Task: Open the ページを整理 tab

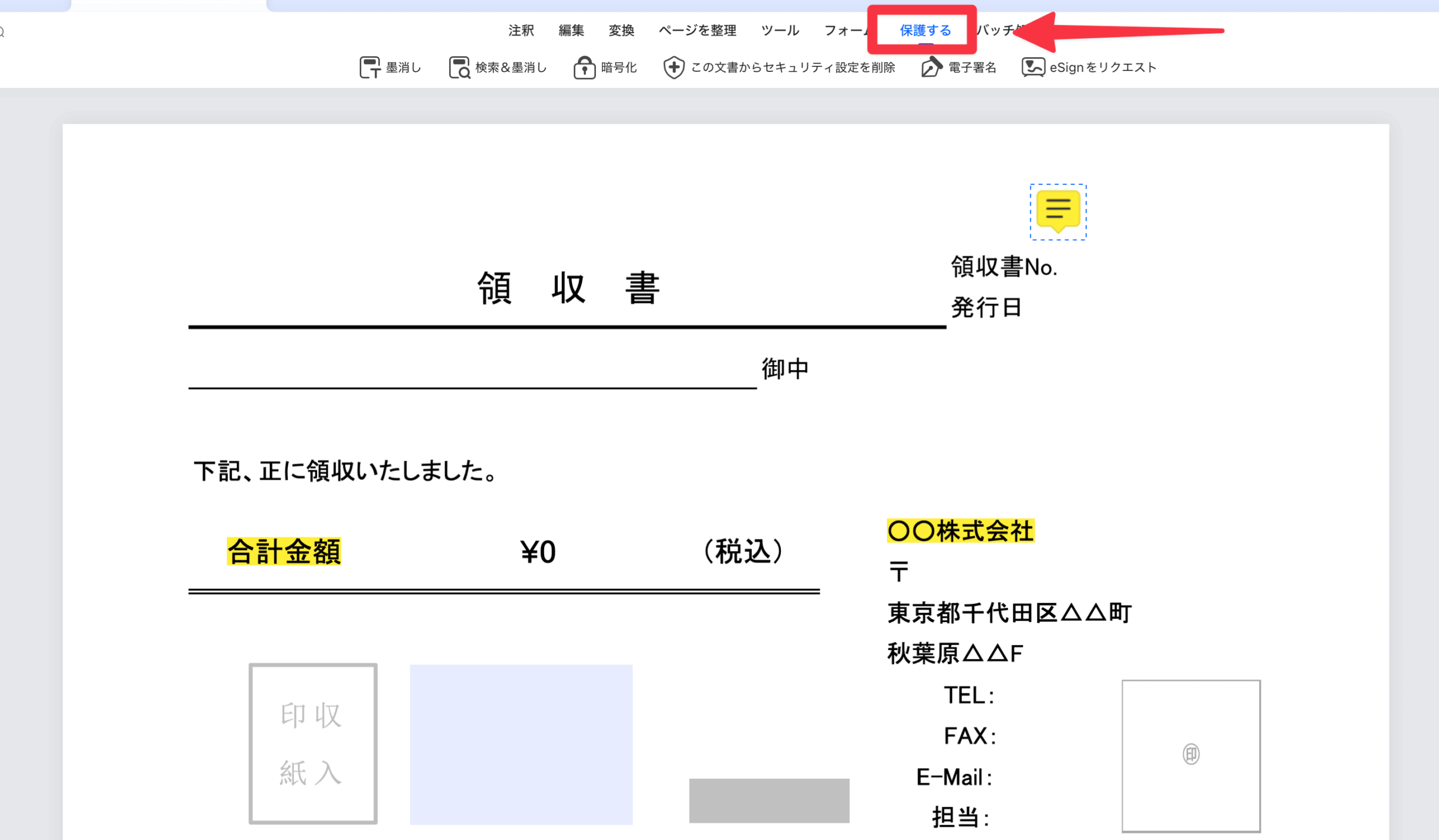Action: pyautogui.click(x=697, y=30)
